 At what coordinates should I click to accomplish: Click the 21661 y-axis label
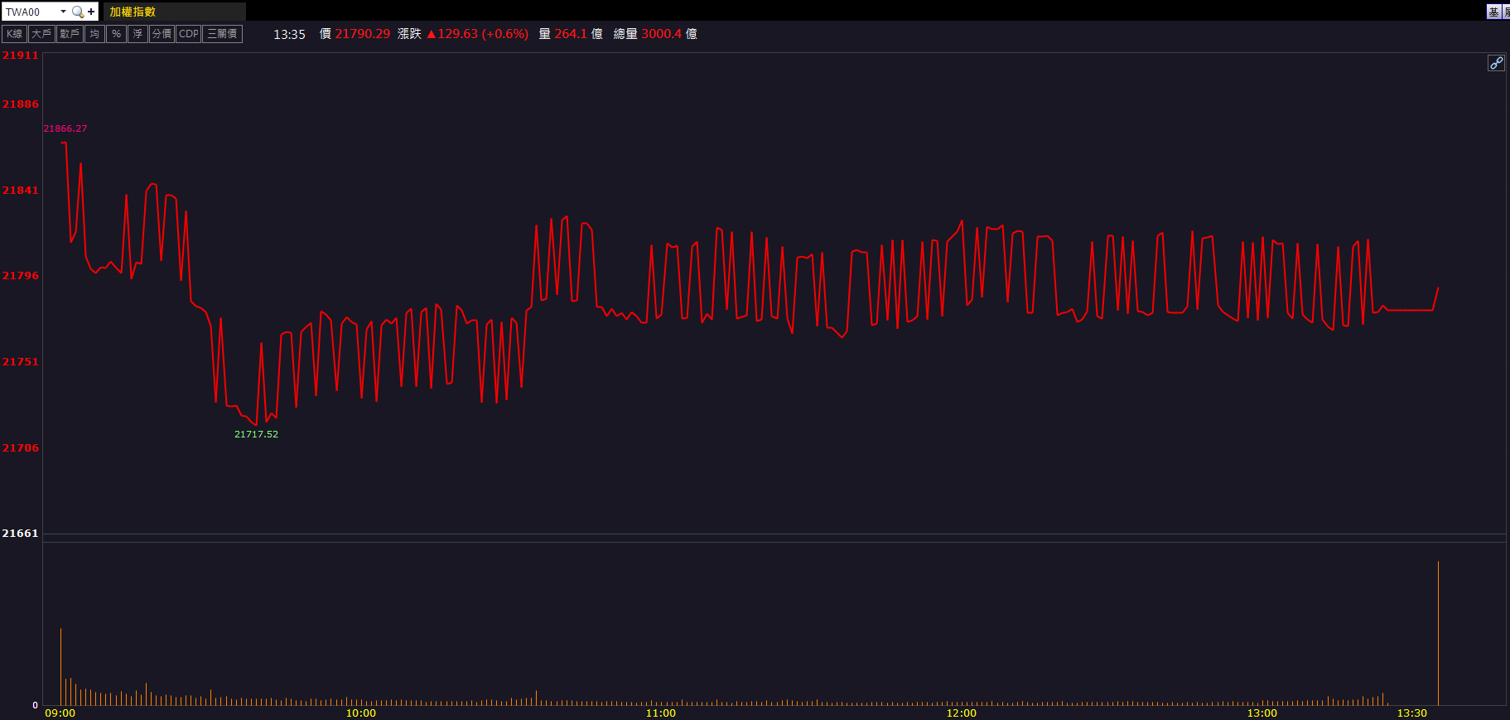click(x=20, y=534)
